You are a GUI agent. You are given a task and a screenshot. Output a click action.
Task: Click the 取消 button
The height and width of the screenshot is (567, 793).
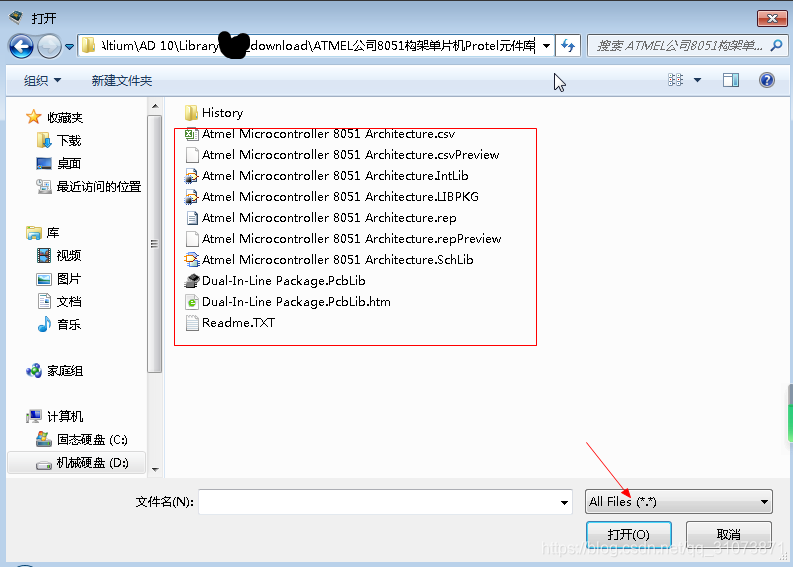point(728,535)
